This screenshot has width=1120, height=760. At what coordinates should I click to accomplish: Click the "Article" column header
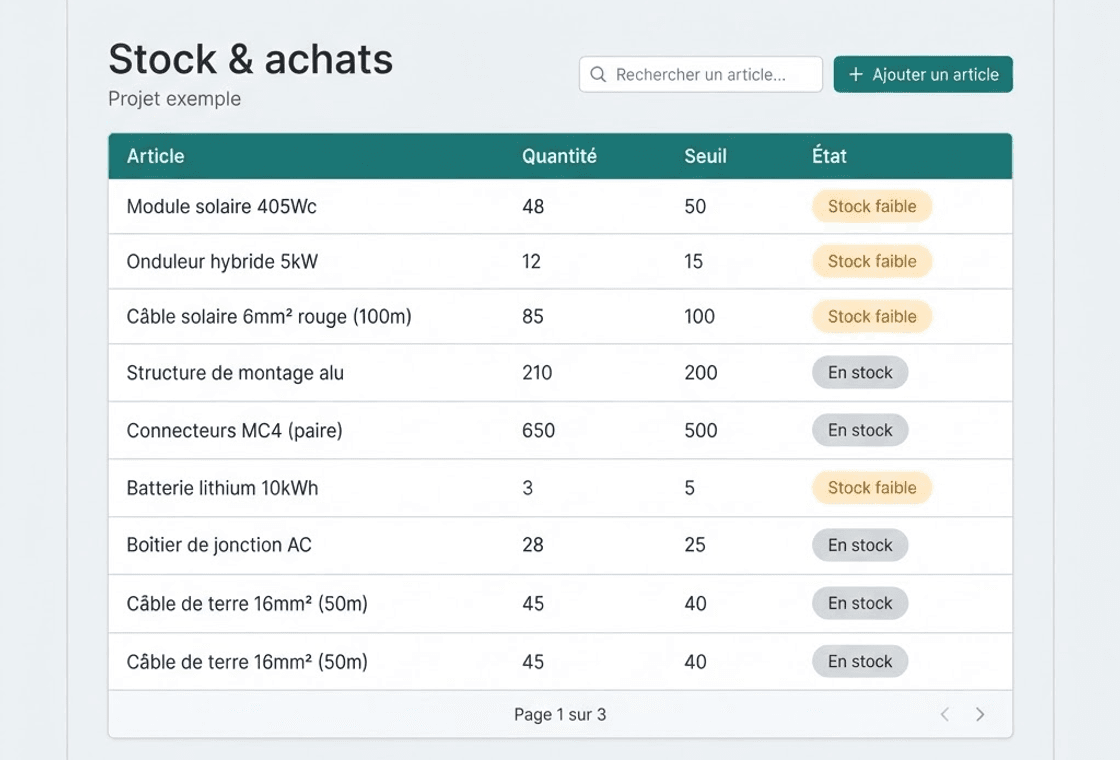(155, 156)
